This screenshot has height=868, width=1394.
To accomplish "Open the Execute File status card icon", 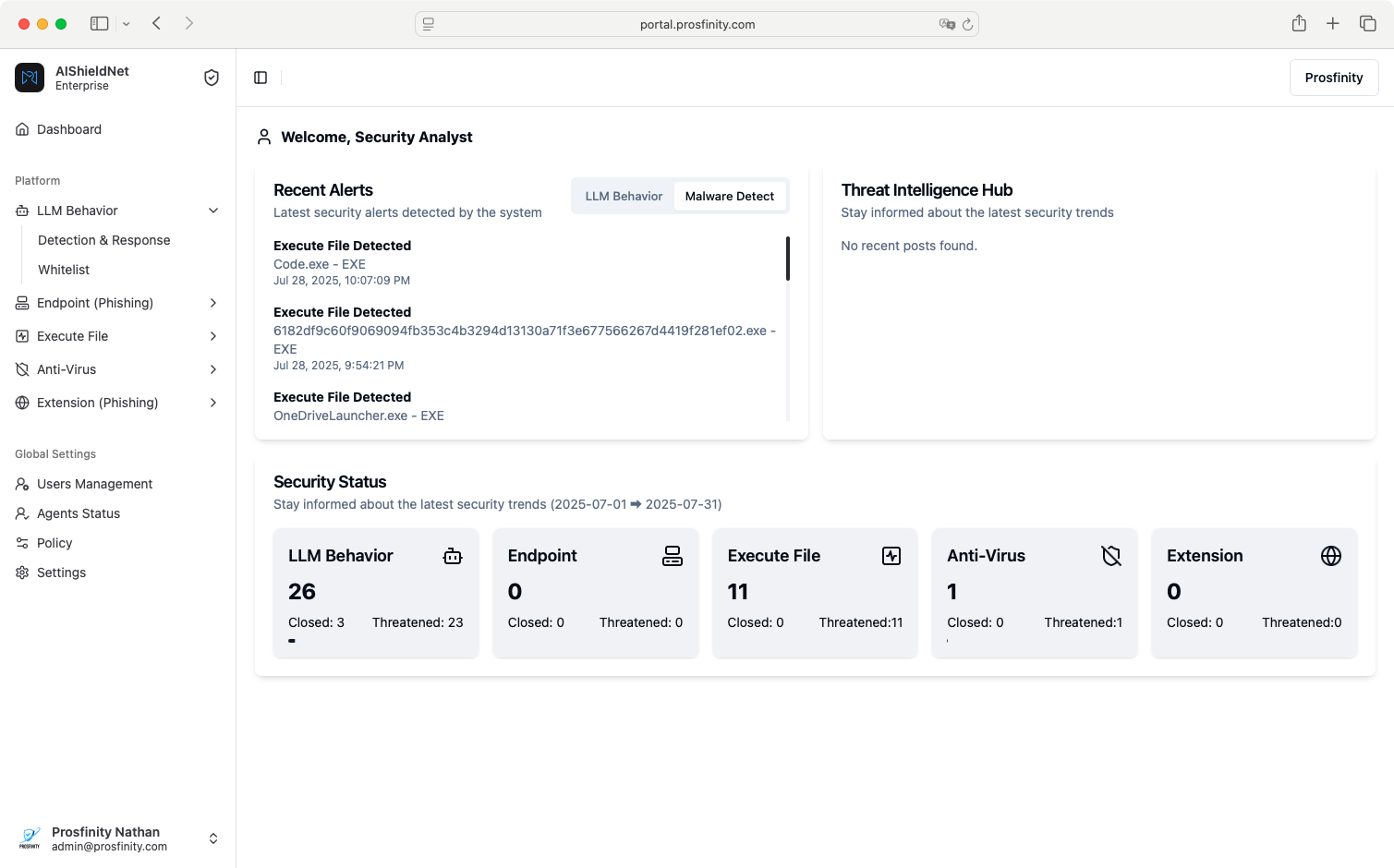I will click(891, 555).
